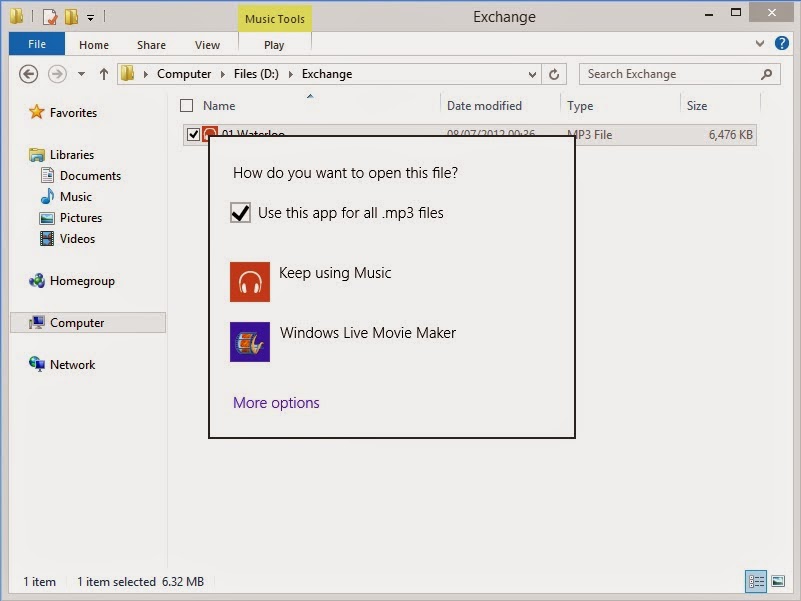
Task: Click the Libraries folder icon
Action: 37,154
